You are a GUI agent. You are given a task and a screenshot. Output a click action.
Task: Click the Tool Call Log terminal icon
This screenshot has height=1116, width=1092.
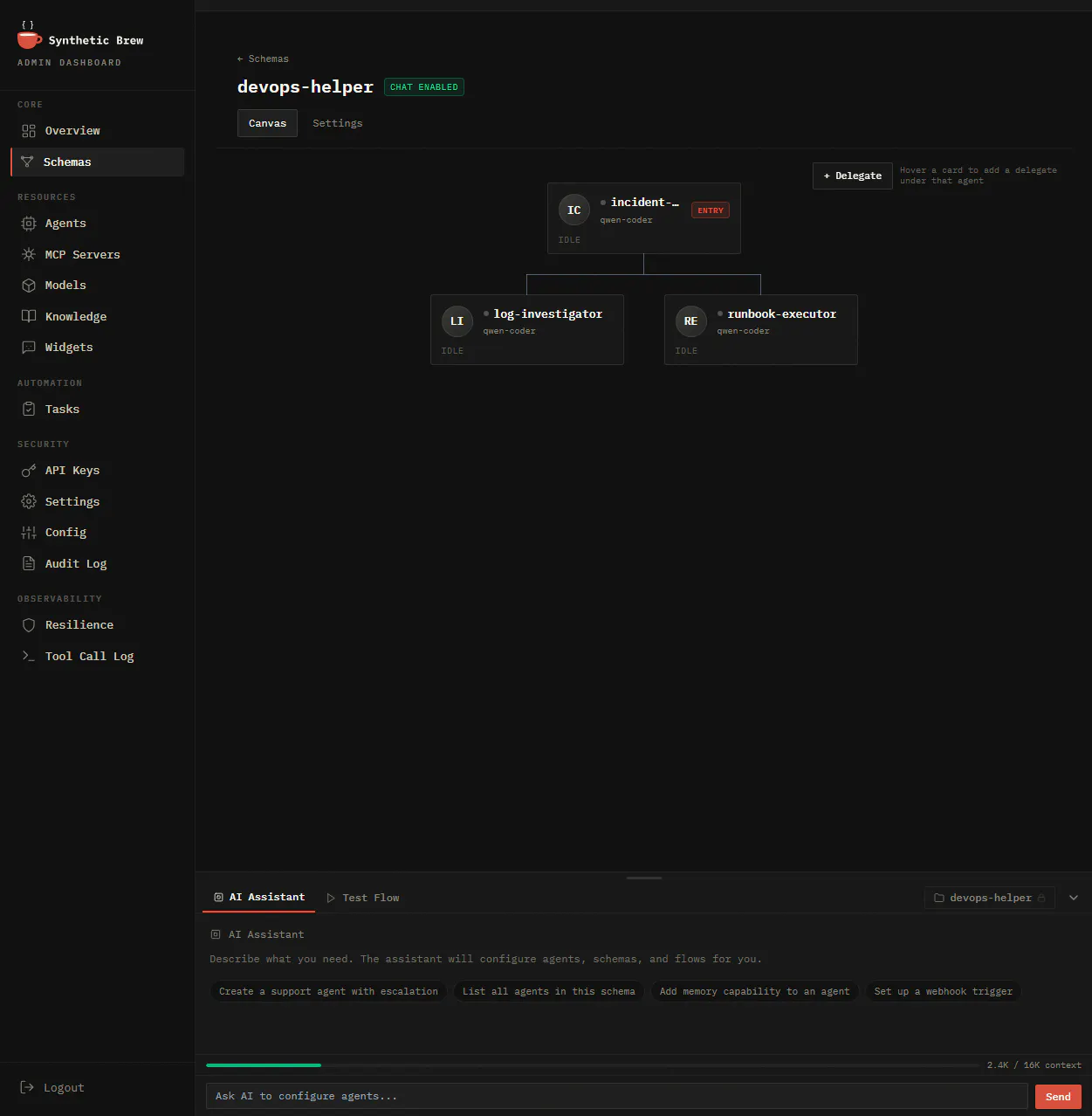pyautogui.click(x=29, y=656)
